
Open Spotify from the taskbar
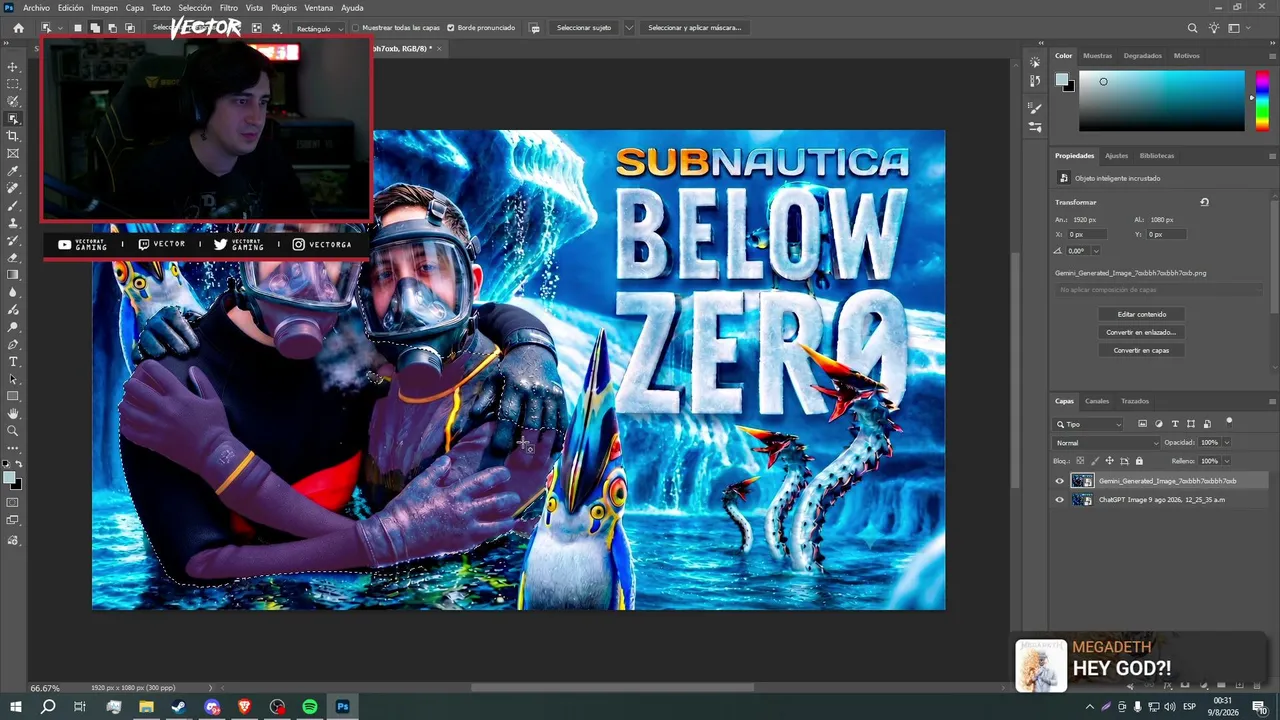click(310, 707)
